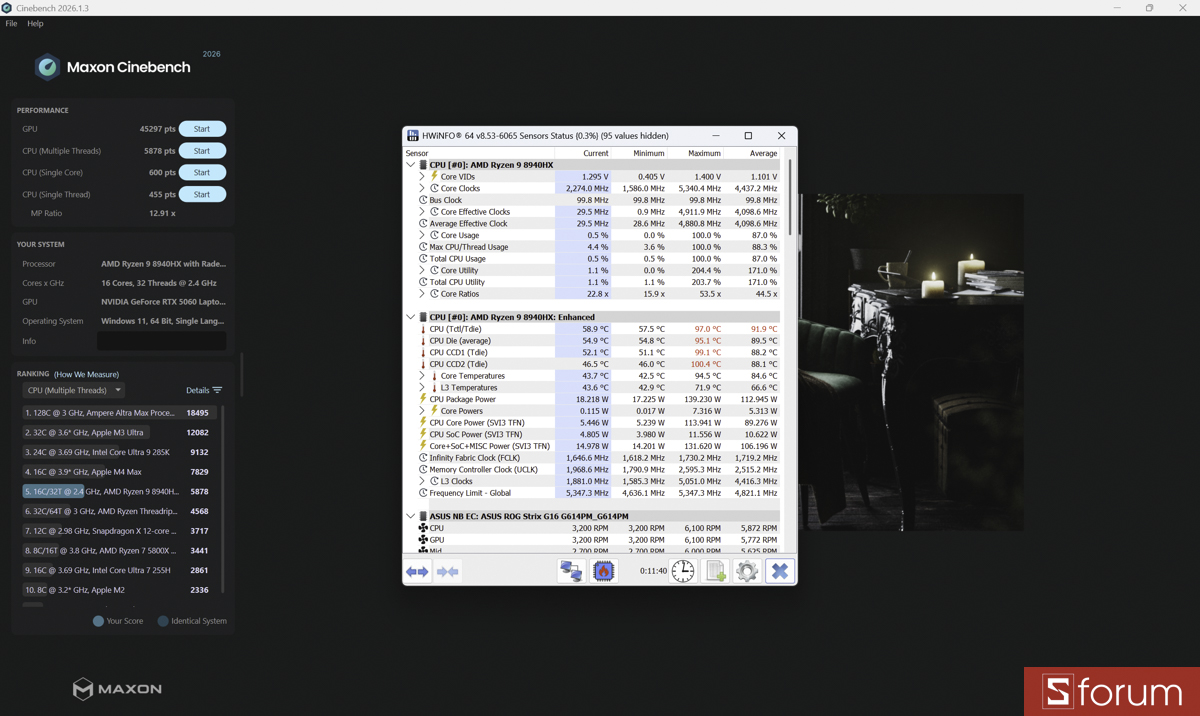Click the thermometer icon beside CPU CCD2 (Tdie)
Viewport: 1200px width, 716px height.
pyautogui.click(x=423, y=364)
